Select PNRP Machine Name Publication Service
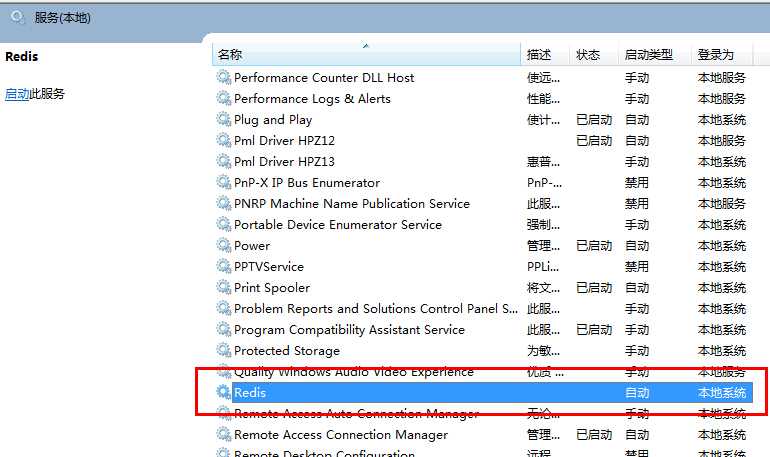This screenshot has height=457, width=770. point(484,203)
